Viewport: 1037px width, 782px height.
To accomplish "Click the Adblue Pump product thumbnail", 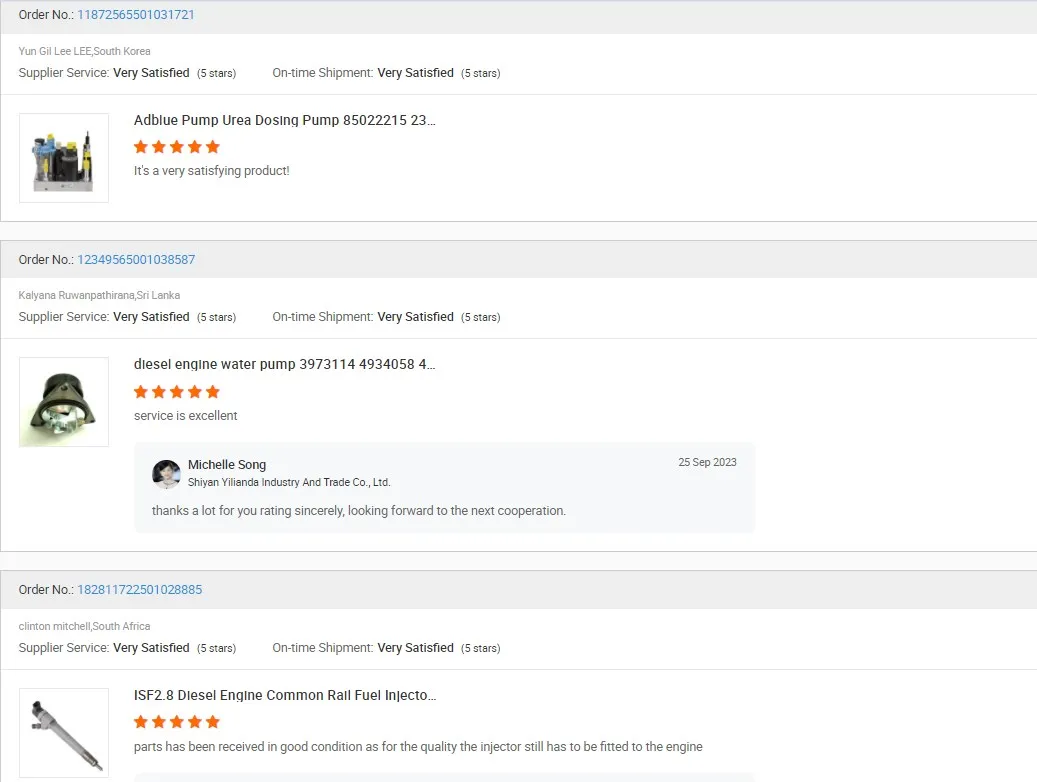I will coord(64,158).
